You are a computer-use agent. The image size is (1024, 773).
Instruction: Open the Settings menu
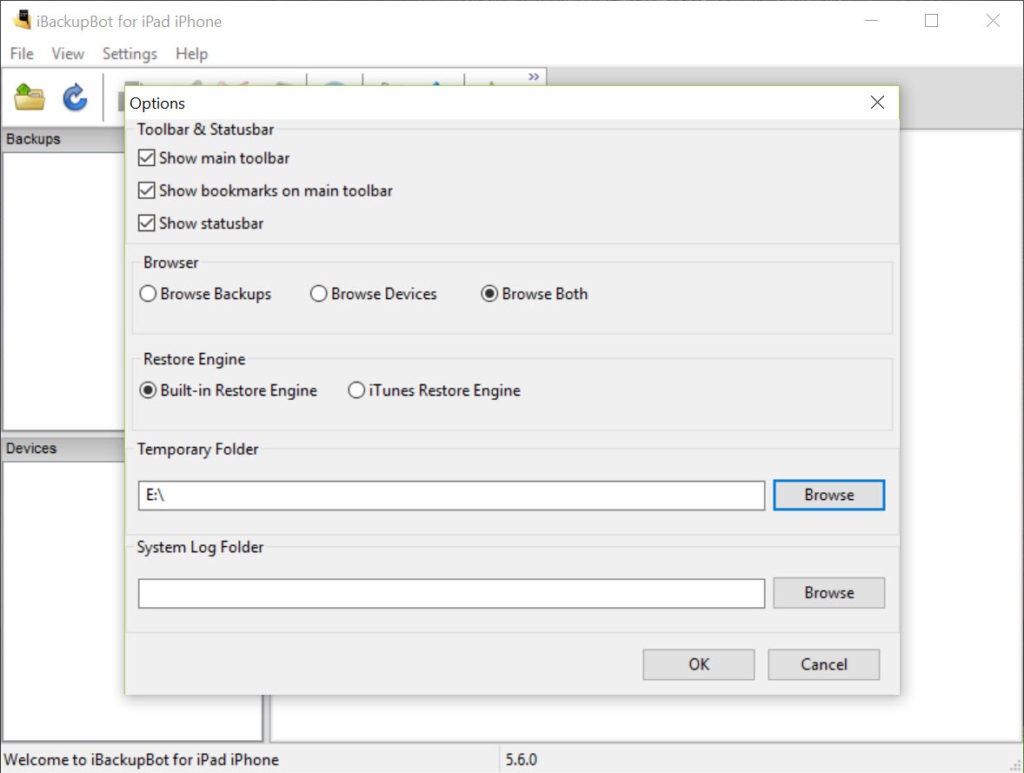coord(130,54)
